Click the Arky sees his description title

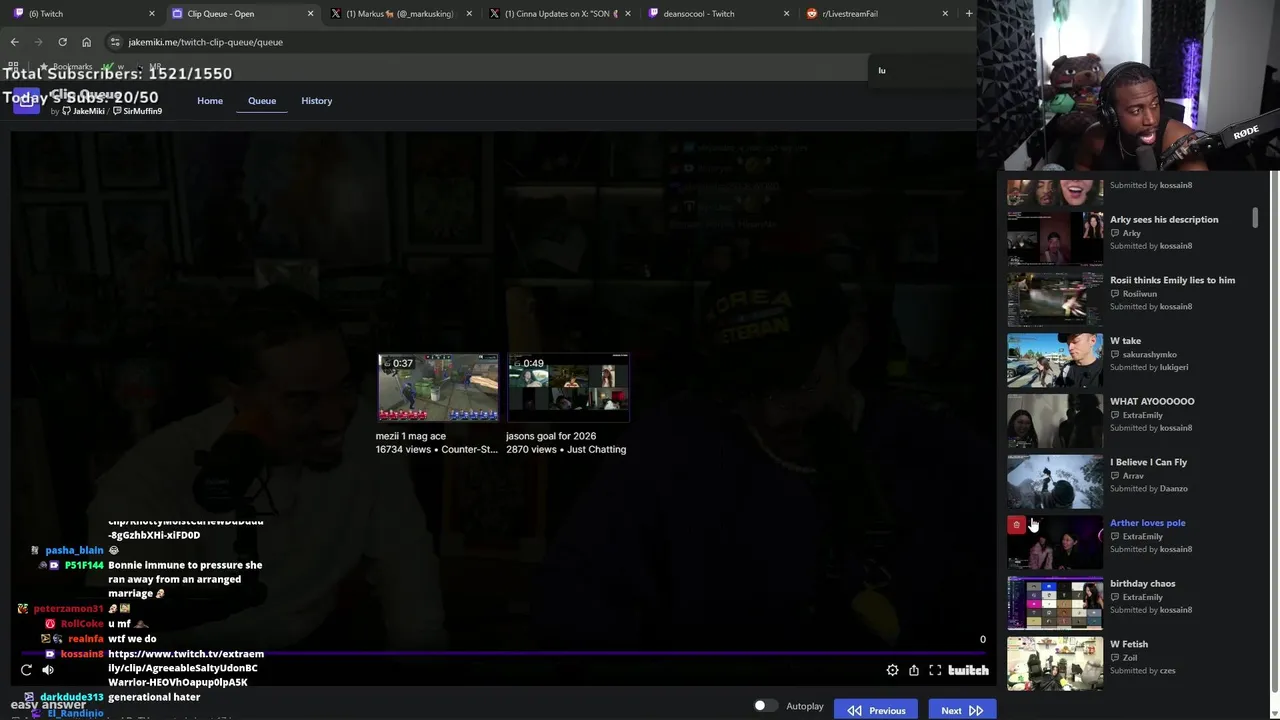(1164, 220)
